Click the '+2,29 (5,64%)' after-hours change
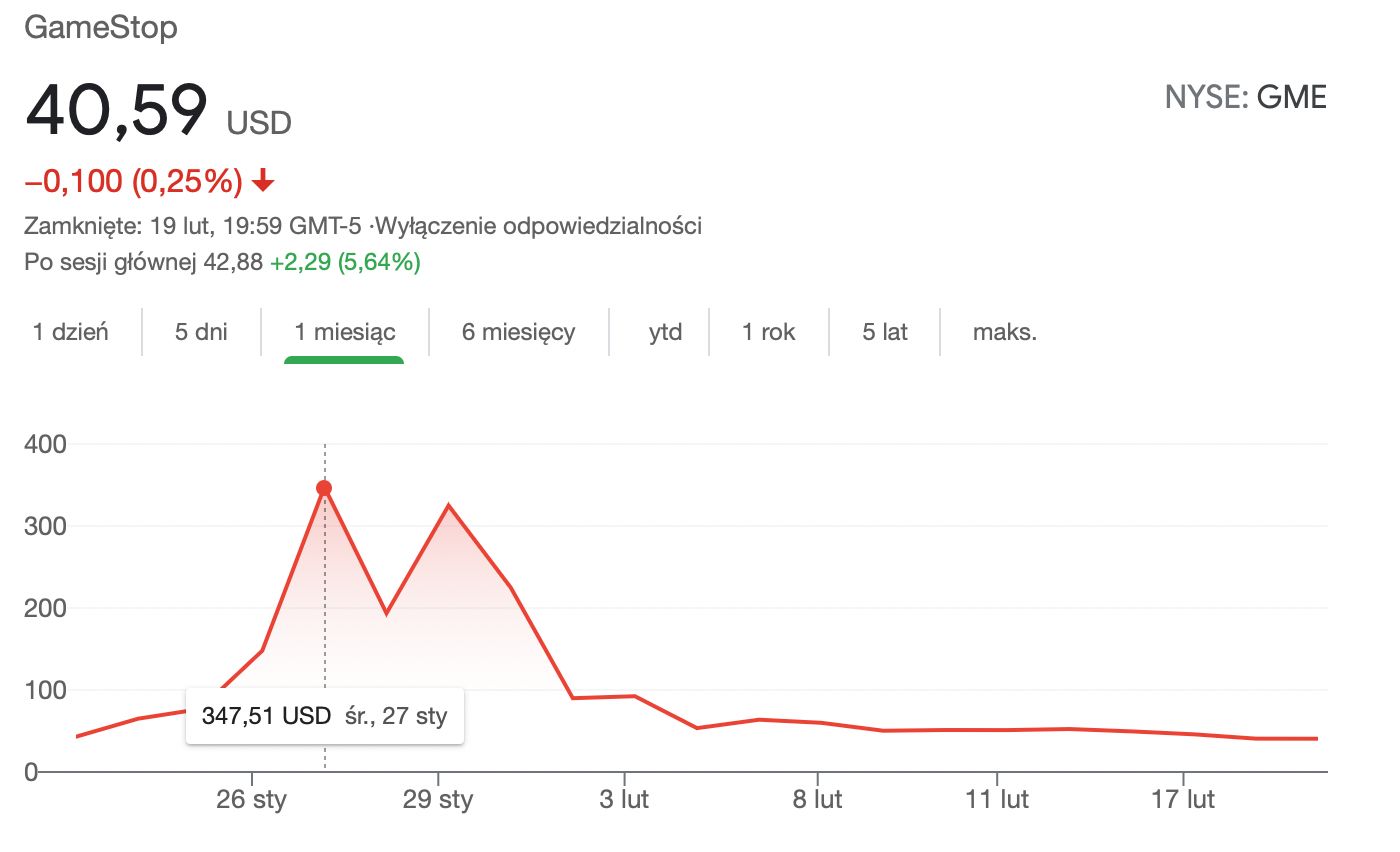This screenshot has height=852, width=1400. click(x=345, y=263)
